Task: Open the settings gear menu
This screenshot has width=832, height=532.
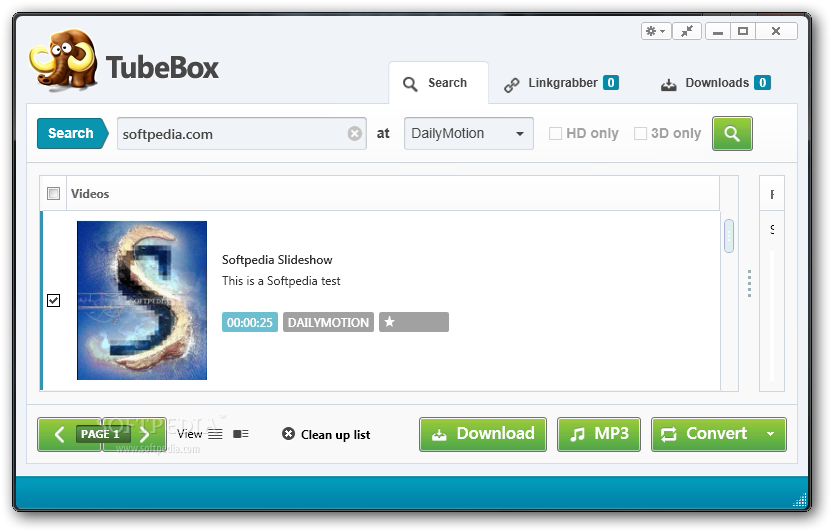Action: [656, 31]
